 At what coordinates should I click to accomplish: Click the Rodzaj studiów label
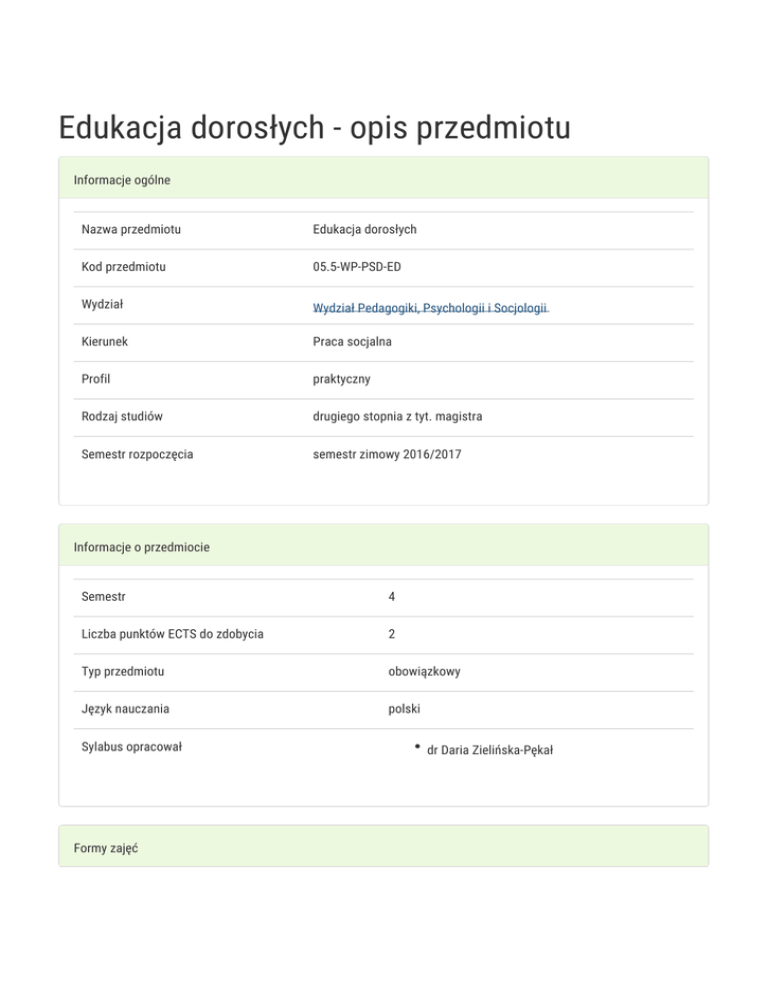123,416
